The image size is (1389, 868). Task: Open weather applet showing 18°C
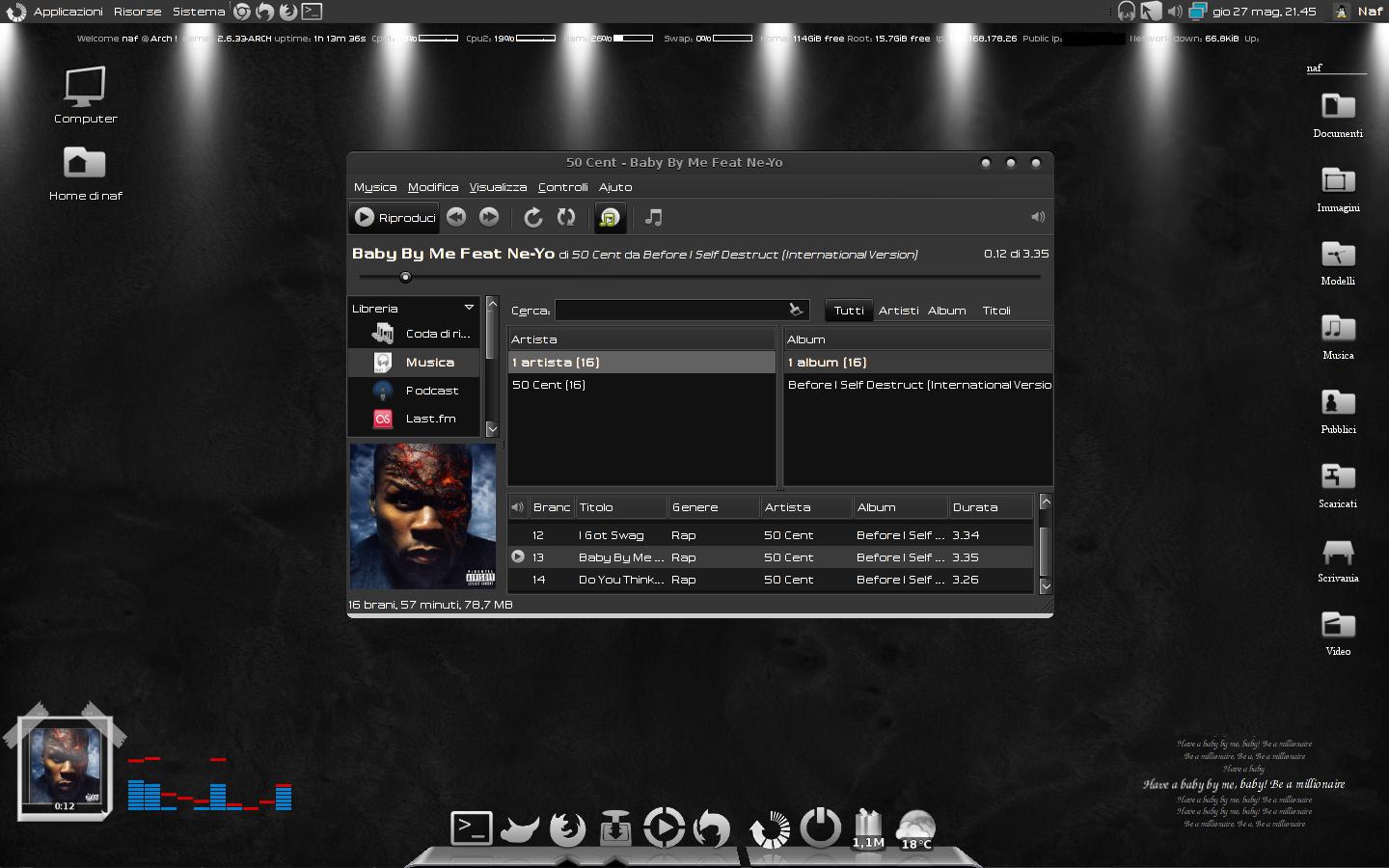915,829
